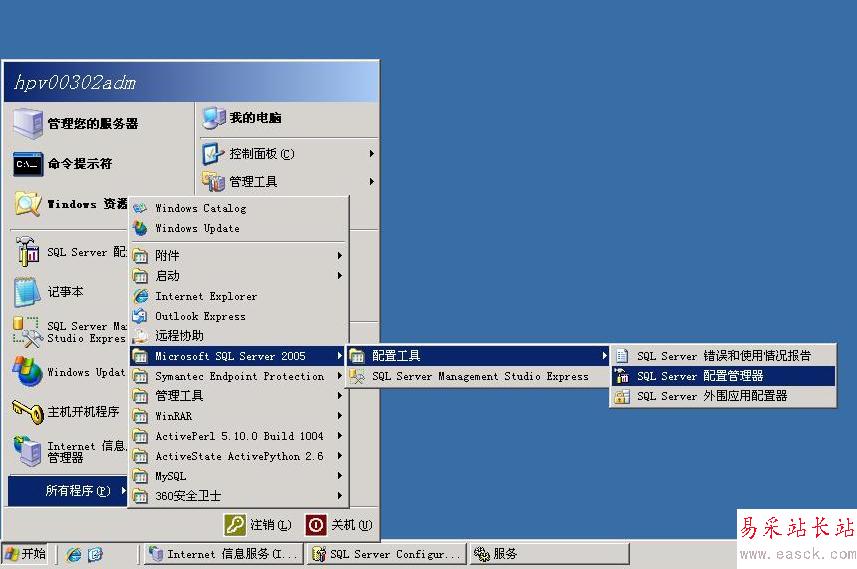Click the Outlook Express icon
The height and width of the screenshot is (569, 857).
tap(140, 316)
